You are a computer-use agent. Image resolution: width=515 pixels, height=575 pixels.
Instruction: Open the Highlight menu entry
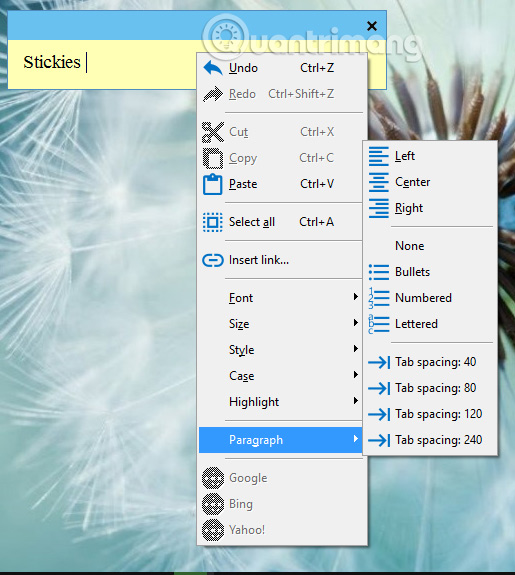[281, 402]
